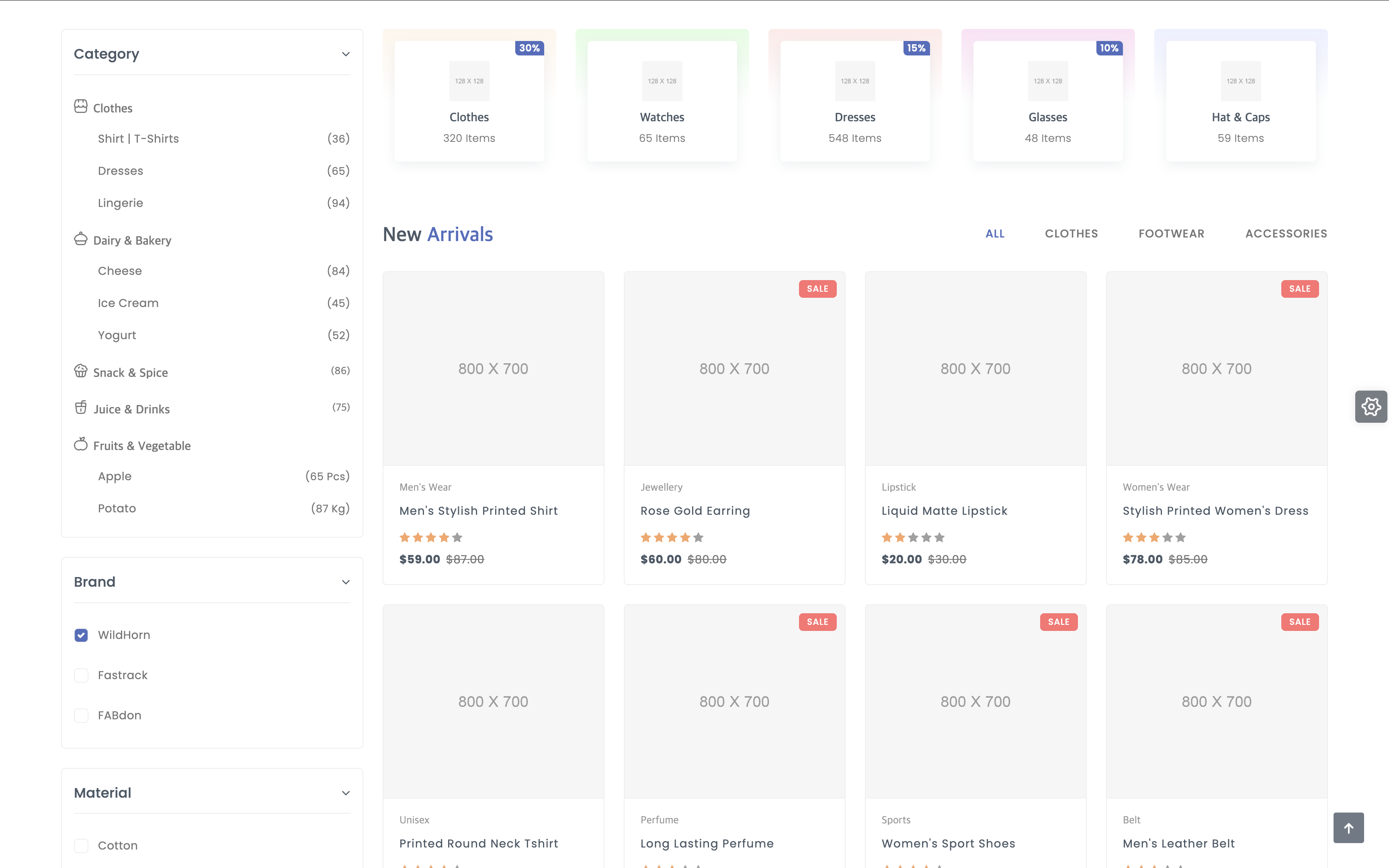The image size is (1389, 868).
Task: Open the Lingerie subcategory link
Action: [x=121, y=203]
